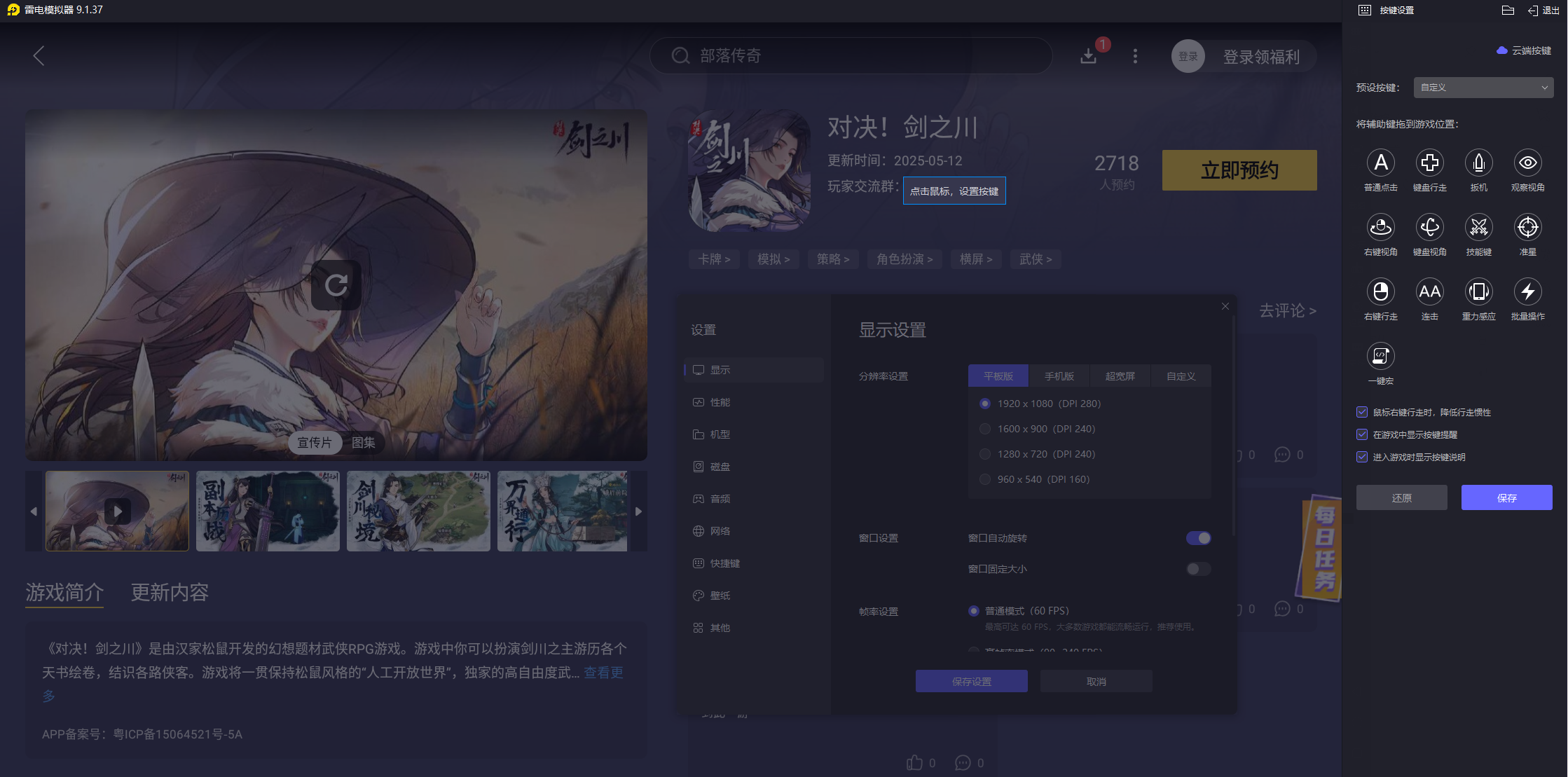The width and height of the screenshot is (1568, 777).
Task: Expand the 角色扮演 category tag
Action: click(904, 259)
